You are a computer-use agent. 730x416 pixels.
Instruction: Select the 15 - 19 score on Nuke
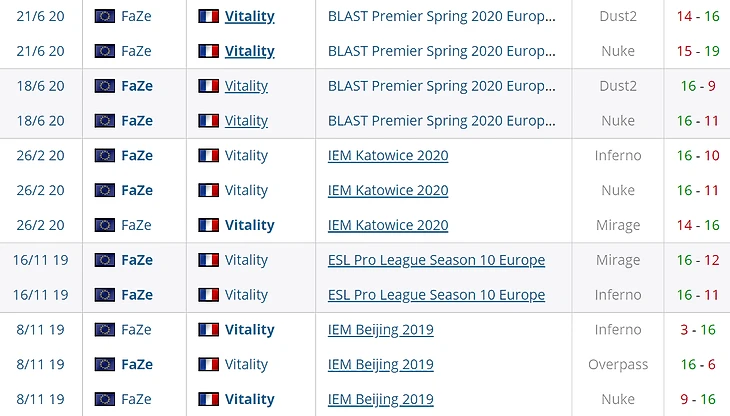[x=698, y=51]
